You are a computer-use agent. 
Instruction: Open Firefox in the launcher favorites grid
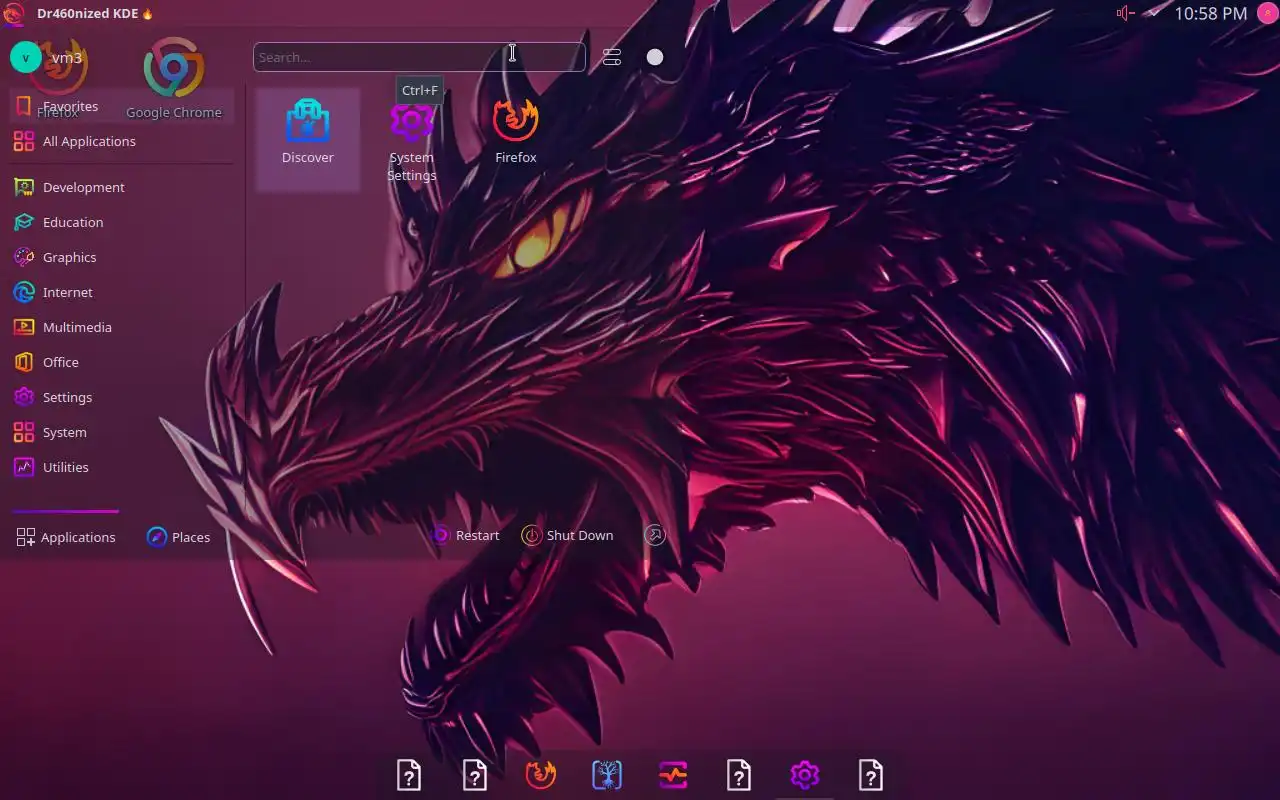click(516, 139)
